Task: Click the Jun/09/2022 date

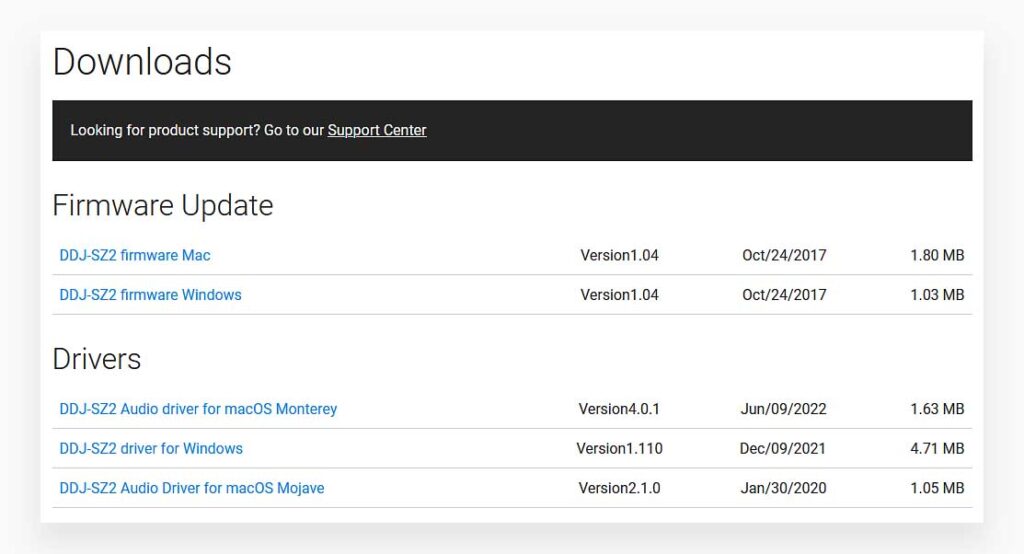Action: pyautogui.click(x=783, y=409)
